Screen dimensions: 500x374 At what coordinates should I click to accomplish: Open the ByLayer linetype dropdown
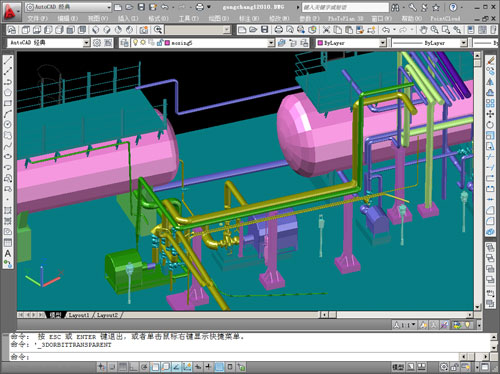463,43
